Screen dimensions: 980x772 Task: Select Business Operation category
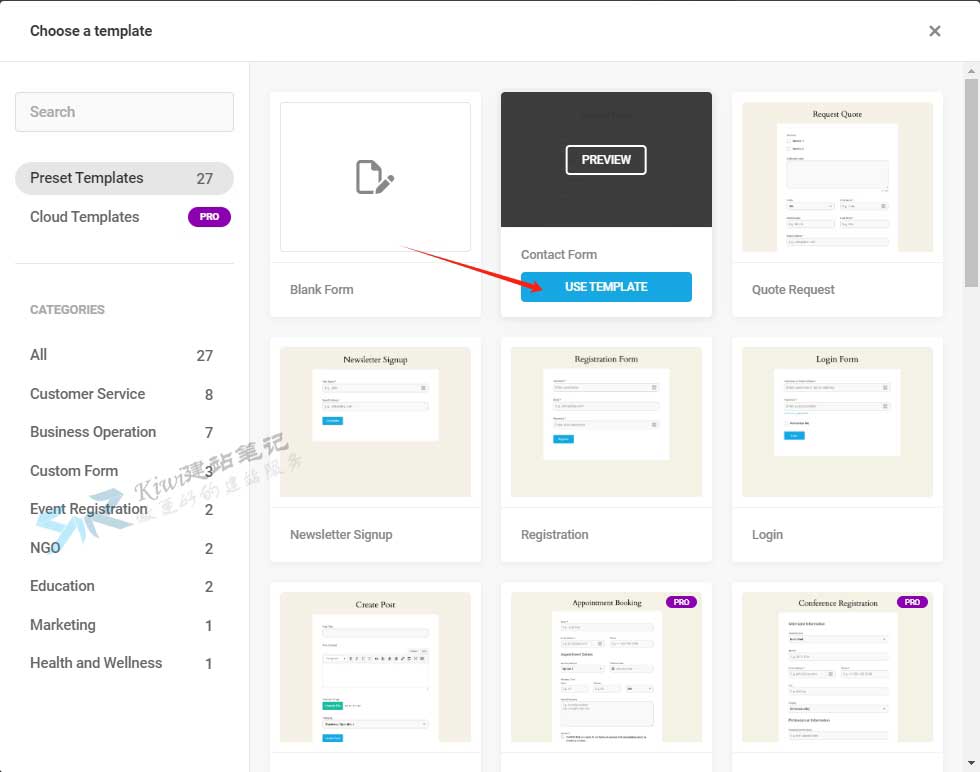[x=93, y=432]
